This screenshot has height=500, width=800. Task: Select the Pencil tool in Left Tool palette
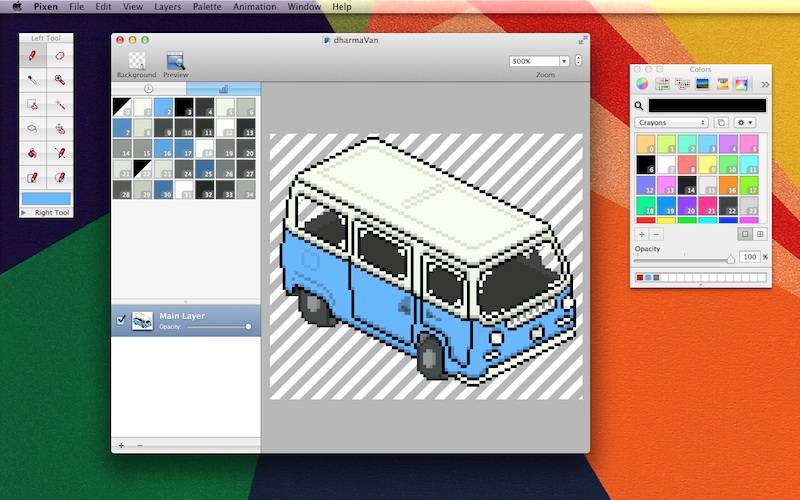(x=33, y=56)
